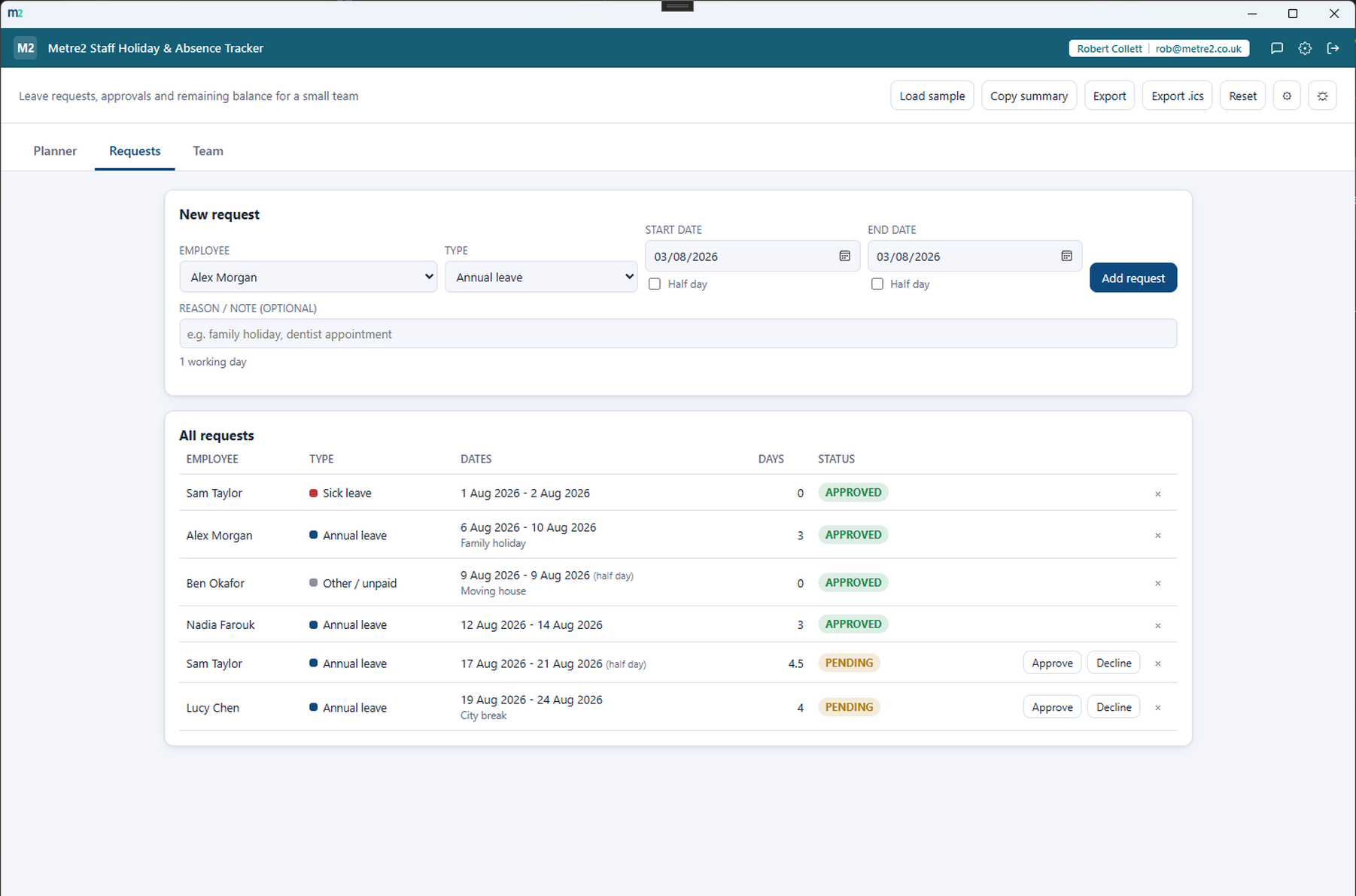Image resolution: width=1356 pixels, height=896 pixels.
Task: Tick Half day under End Date
Action: (877, 284)
